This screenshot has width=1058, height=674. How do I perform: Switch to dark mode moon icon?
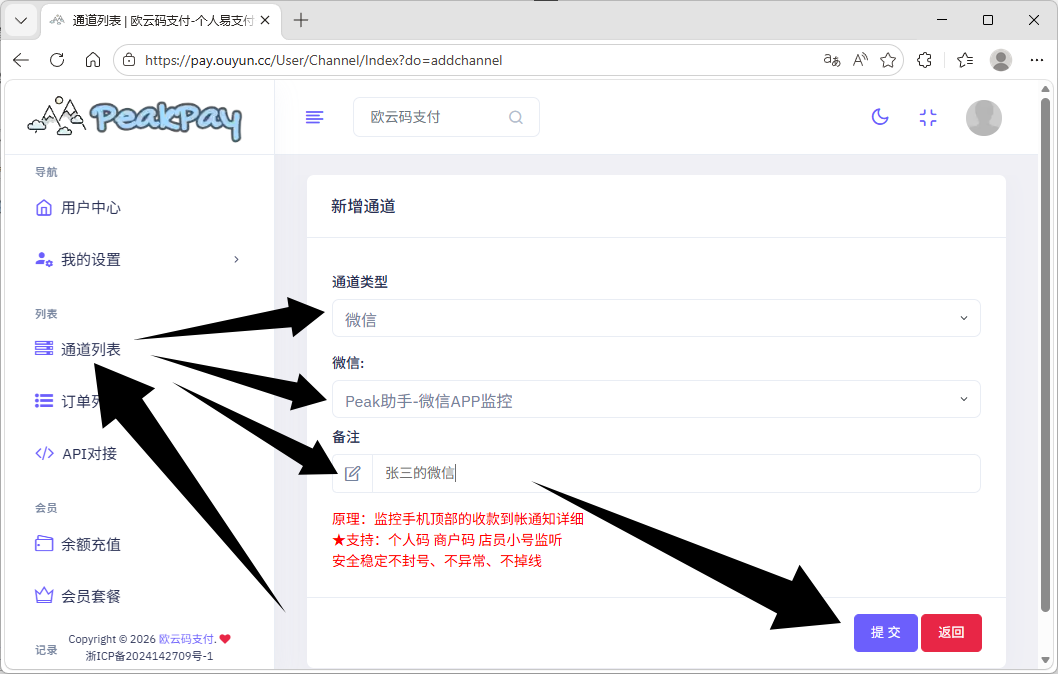880,117
